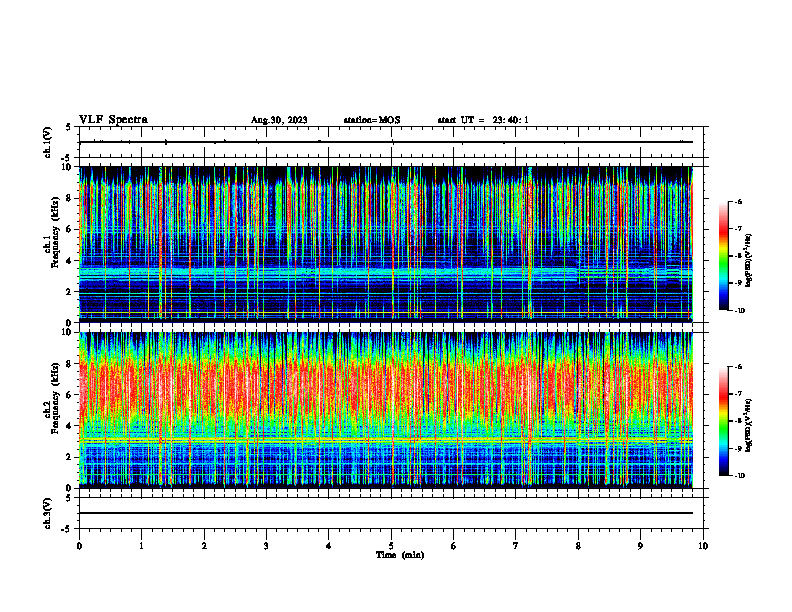
Task: Click the ch.2 PSD color bar
Action: pos(724,421)
